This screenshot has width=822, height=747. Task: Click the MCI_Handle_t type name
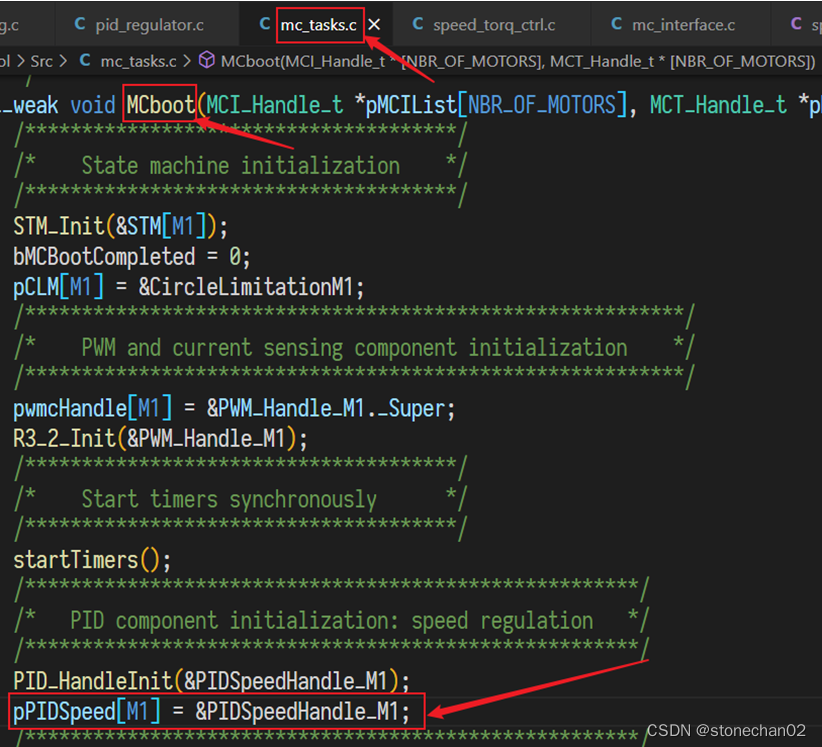(x=275, y=105)
